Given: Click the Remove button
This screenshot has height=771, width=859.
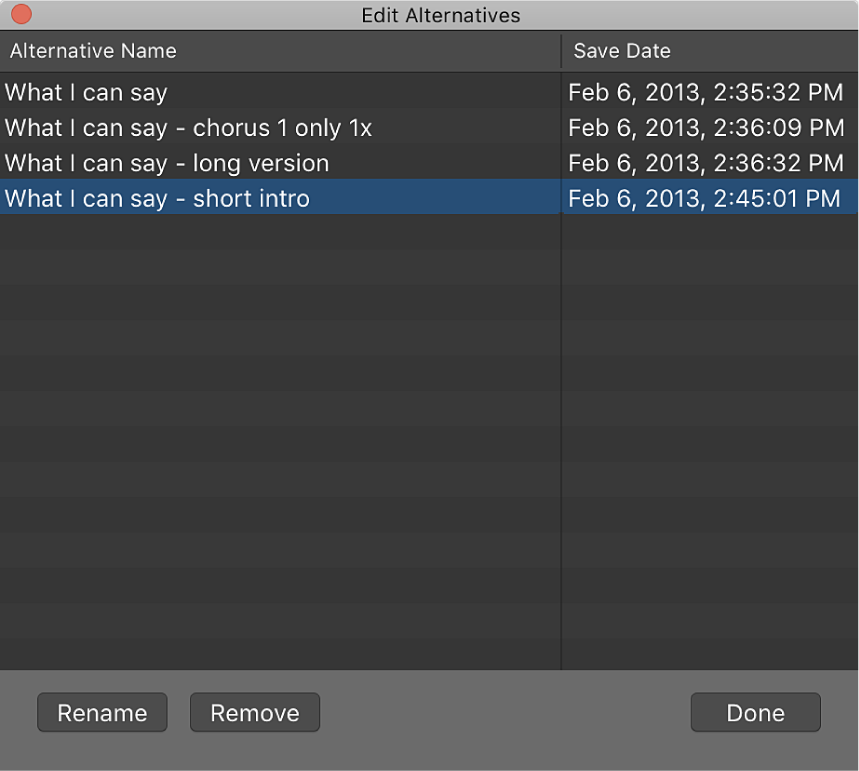Looking at the screenshot, I should [x=254, y=712].
